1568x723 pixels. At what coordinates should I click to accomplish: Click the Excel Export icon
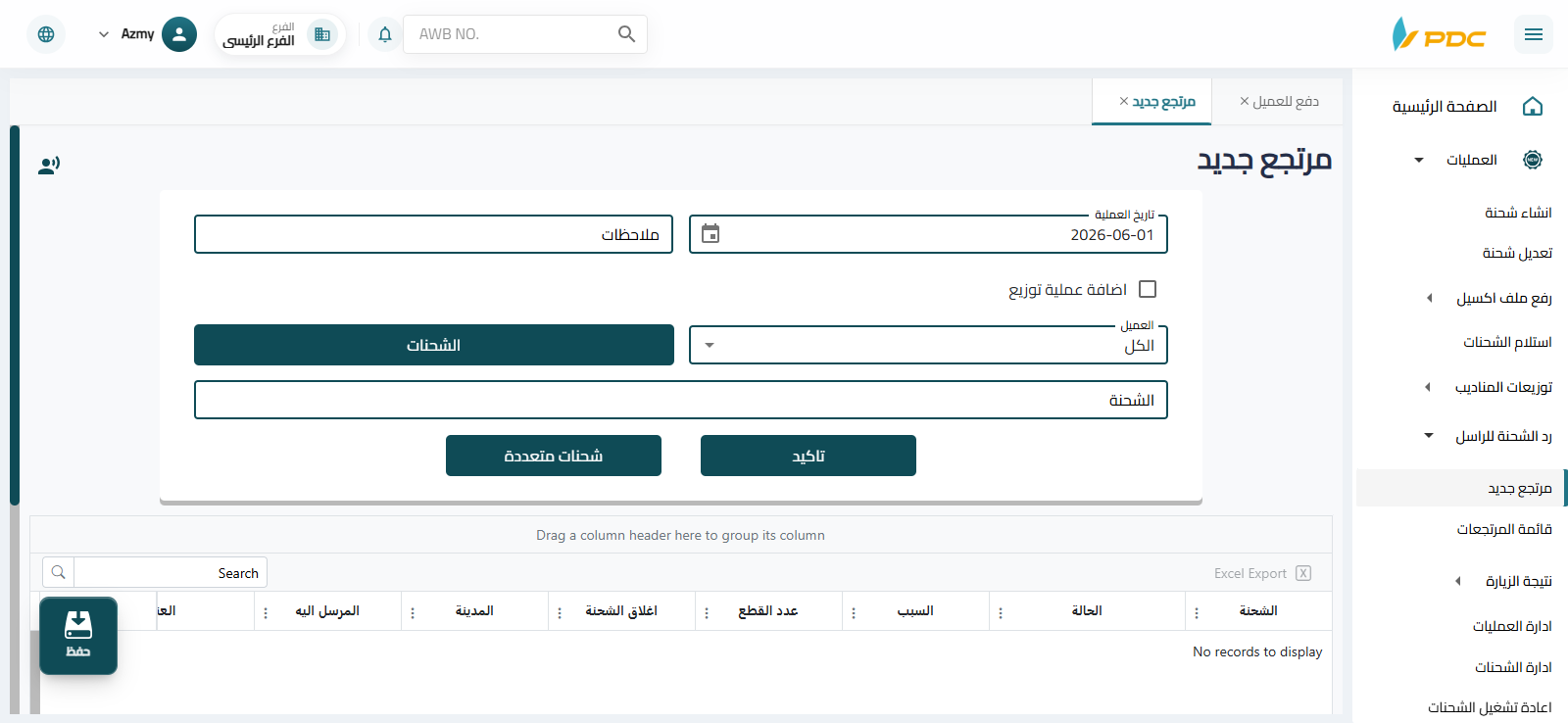coord(1303,573)
